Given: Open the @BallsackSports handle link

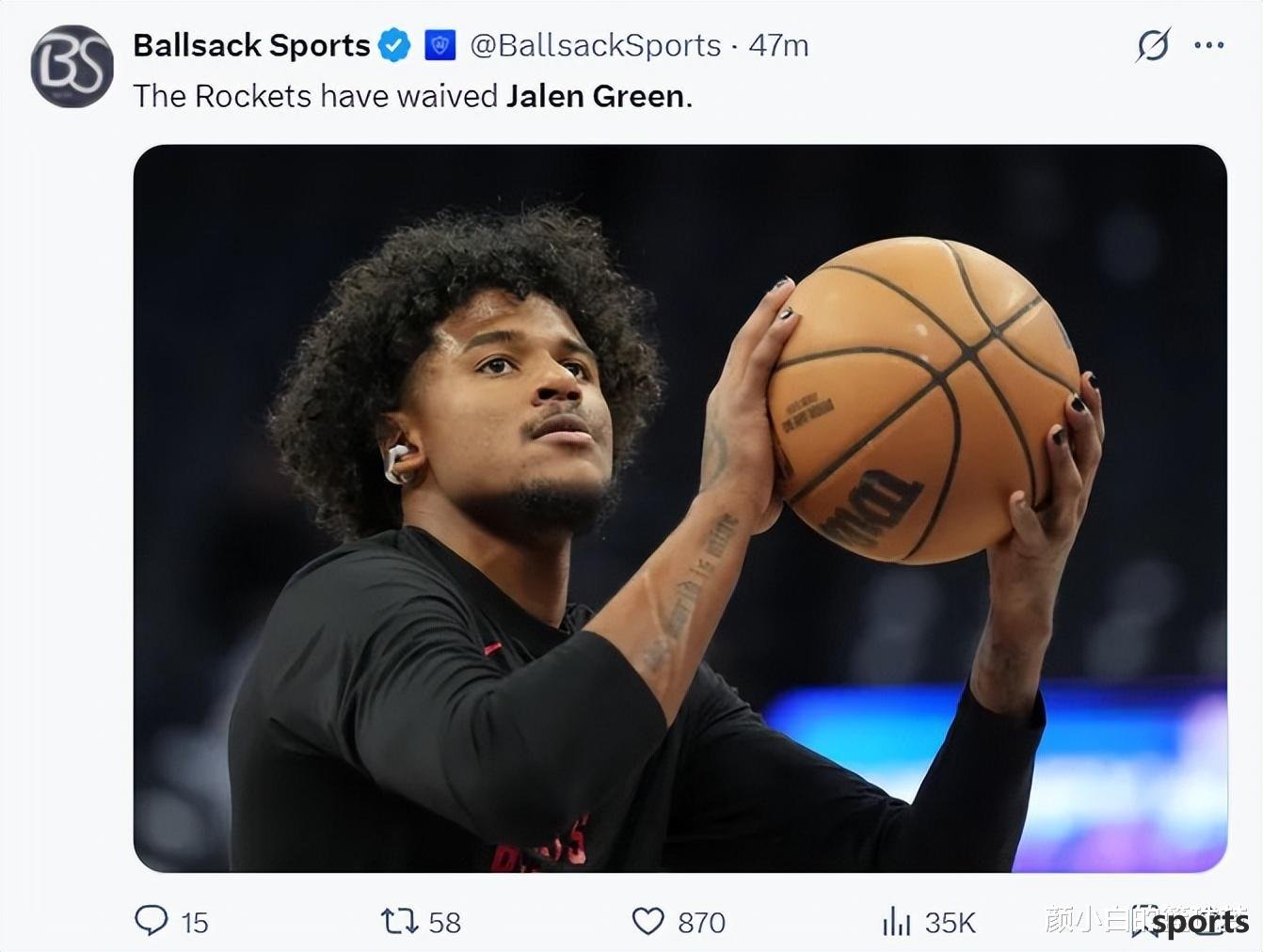Looking at the screenshot, I should [x=595, y=45].
